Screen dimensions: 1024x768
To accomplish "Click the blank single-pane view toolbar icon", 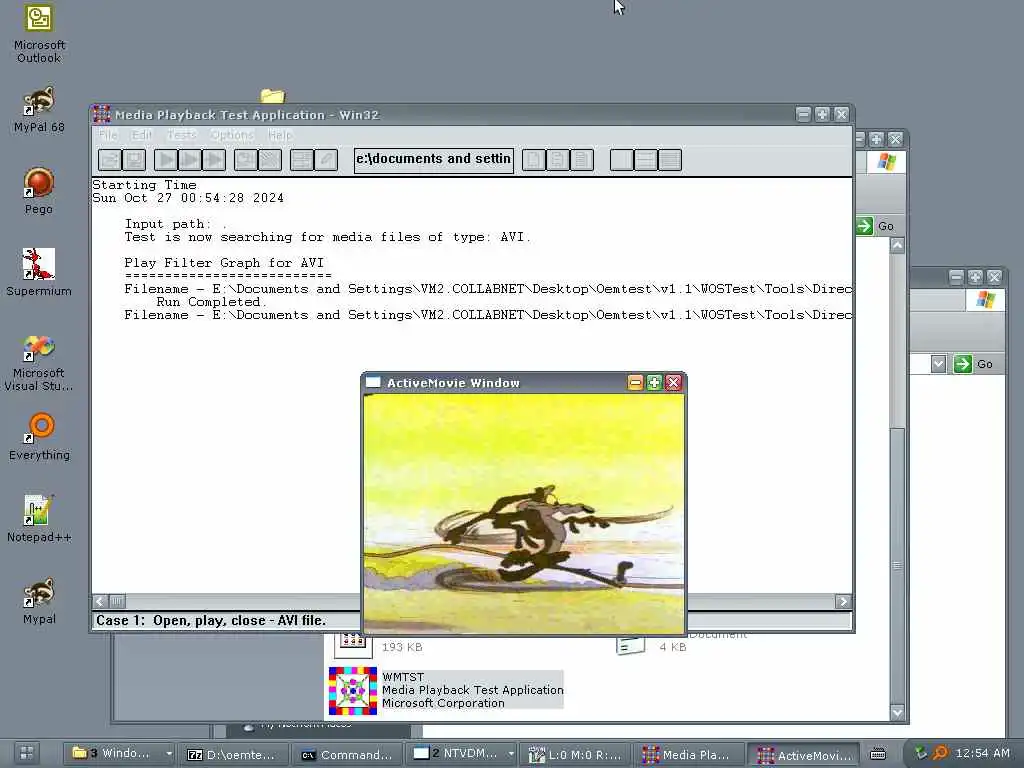I will (621, 160).
